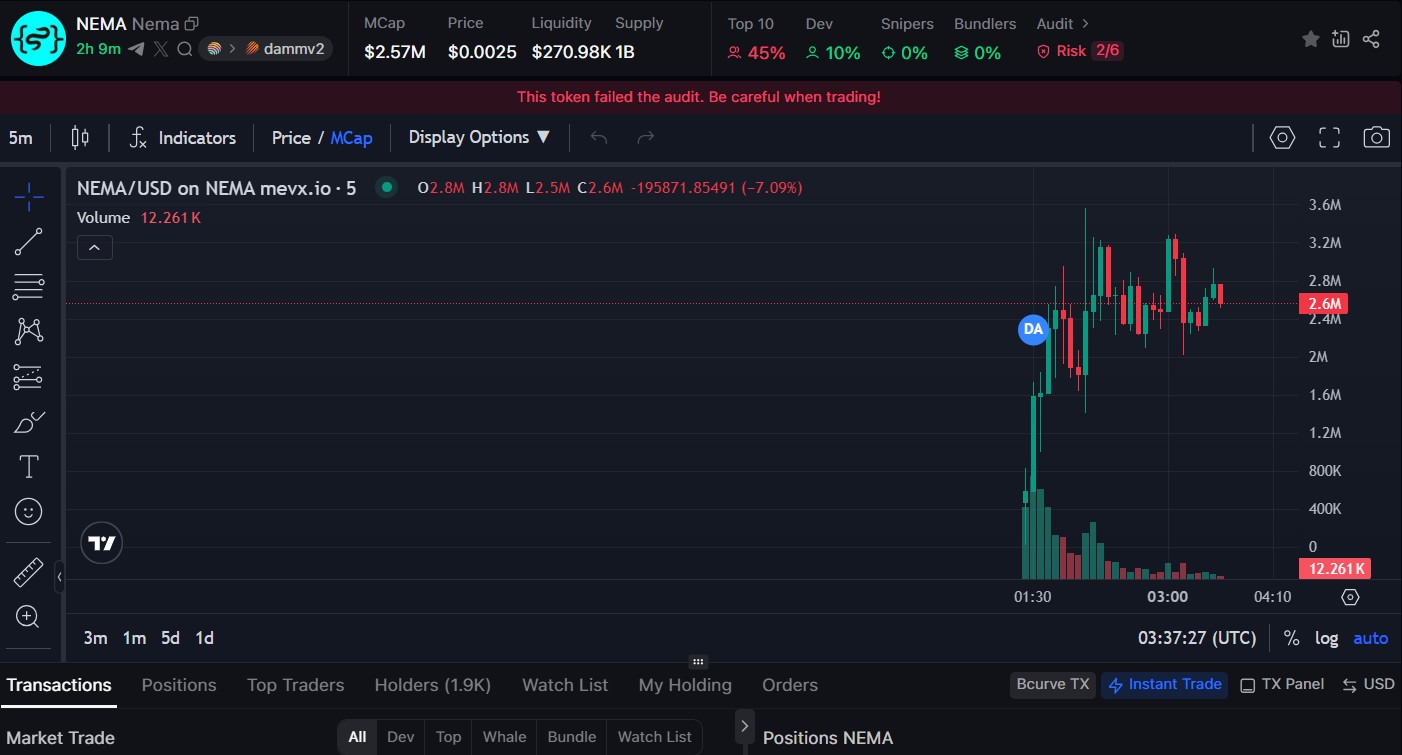Open time axis settings gear
Viewport: 1402px width, 755px height.
[1351, 597]
